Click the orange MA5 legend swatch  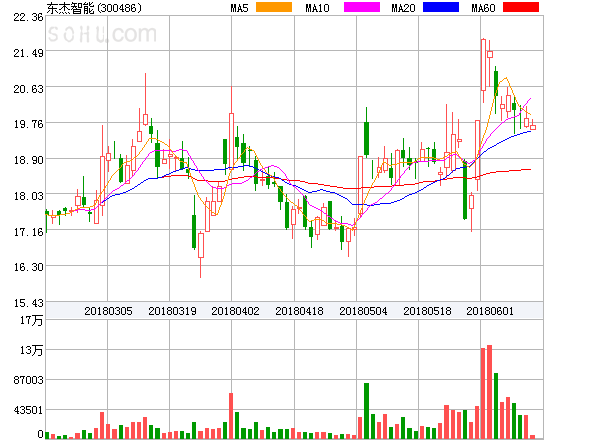point(274,7)
